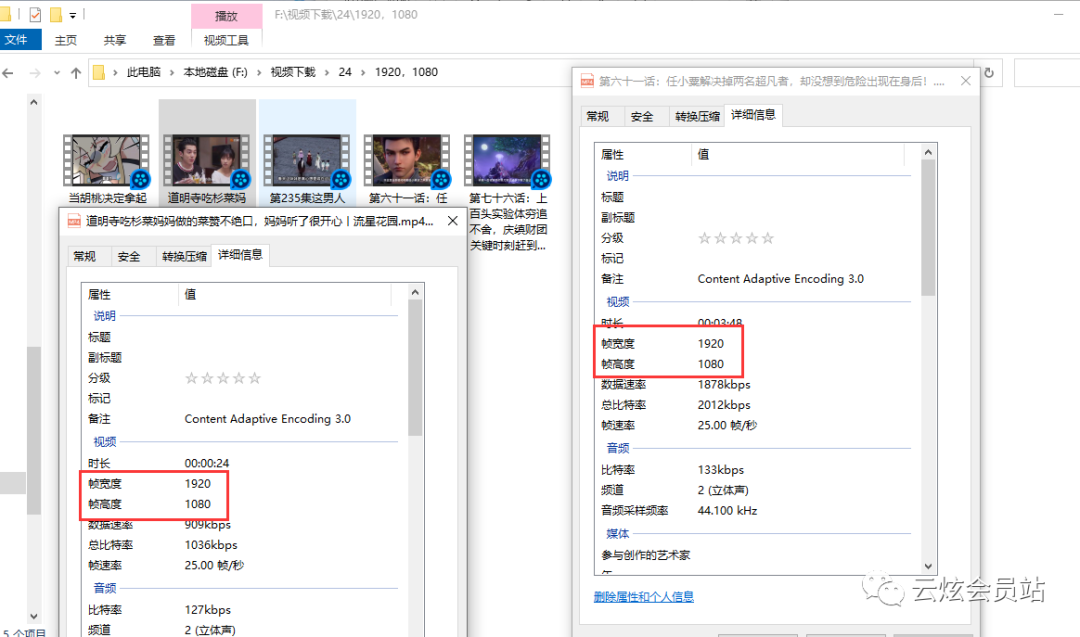Viewport: 1080px width, 637px height.
Task: Select the 参与创作的艺术家 row
Action: pyautogui.click(x=756, y=555)
